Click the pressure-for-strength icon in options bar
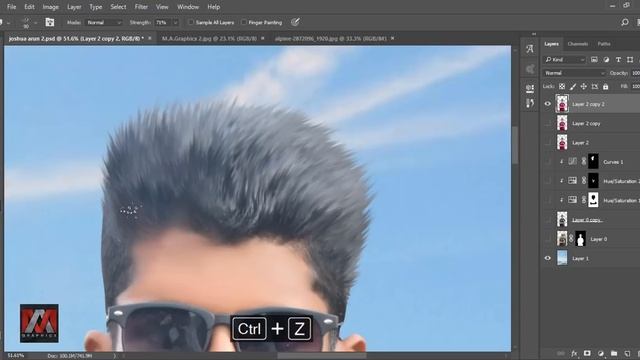 [295, 22]
